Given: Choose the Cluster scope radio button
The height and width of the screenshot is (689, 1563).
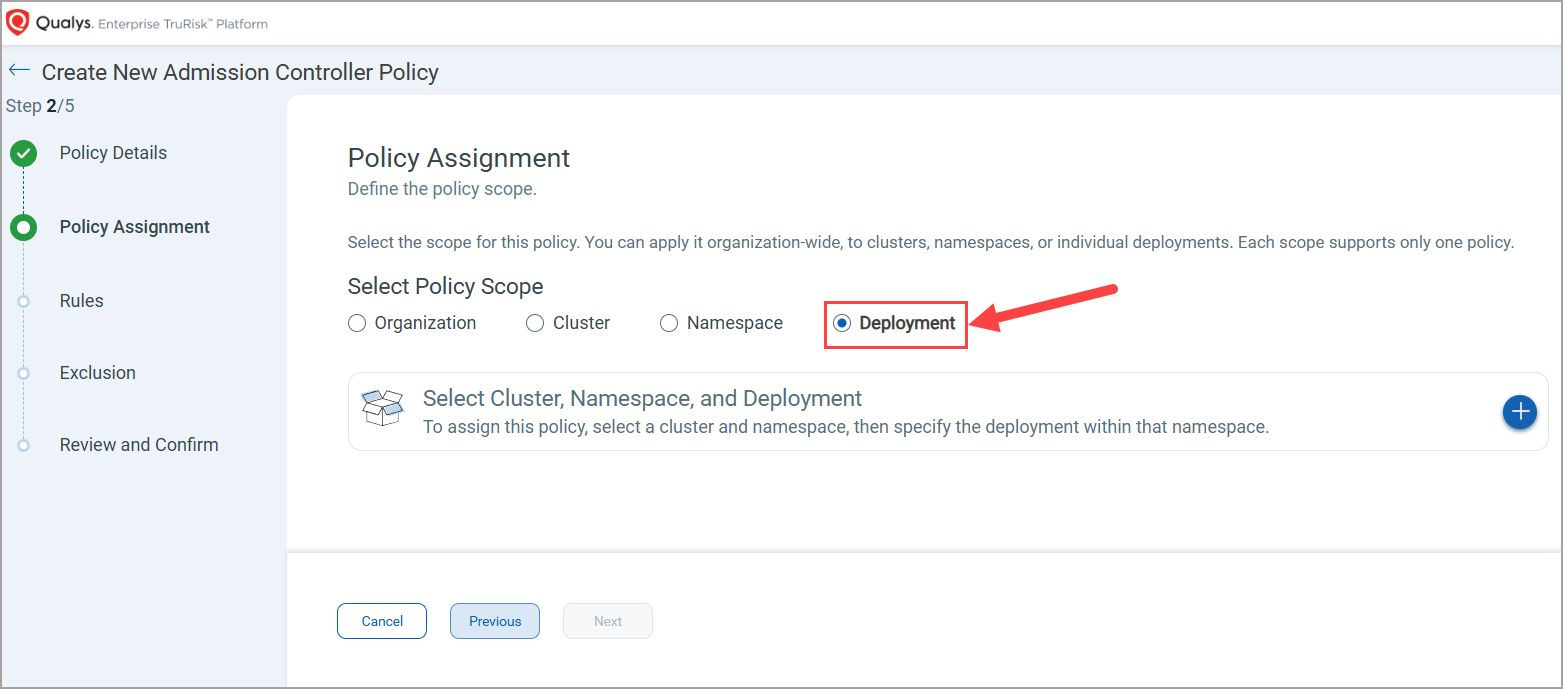Looking at the screenshot, I should click(535, 323).
